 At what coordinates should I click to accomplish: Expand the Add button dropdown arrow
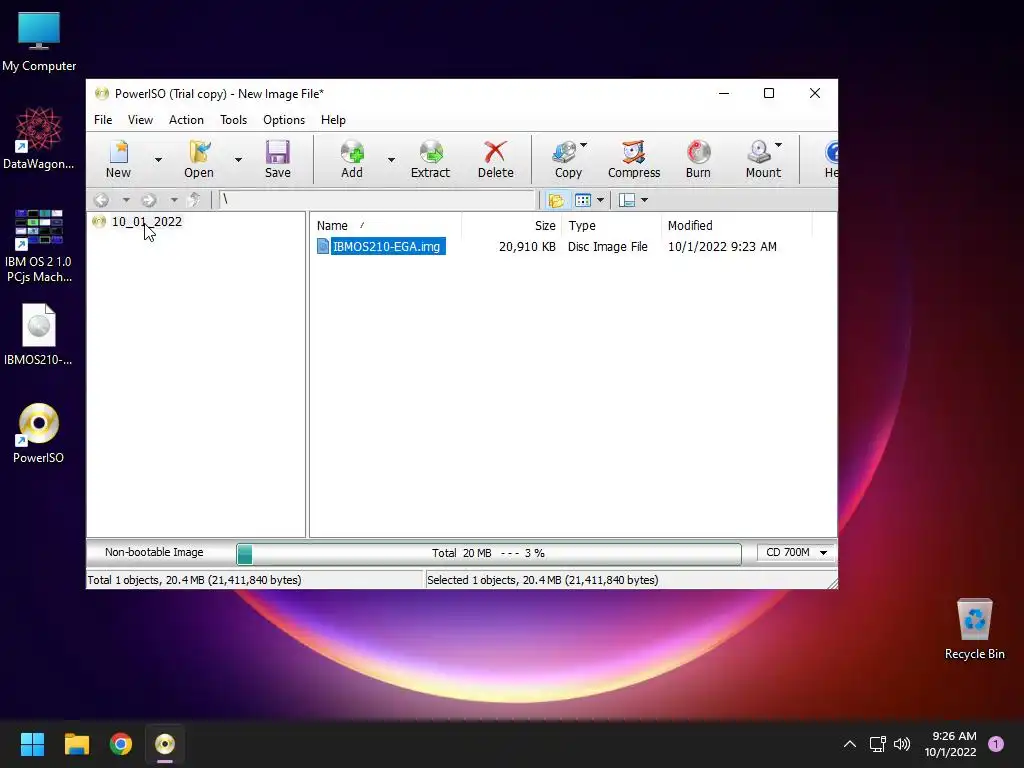click(391, 159)
